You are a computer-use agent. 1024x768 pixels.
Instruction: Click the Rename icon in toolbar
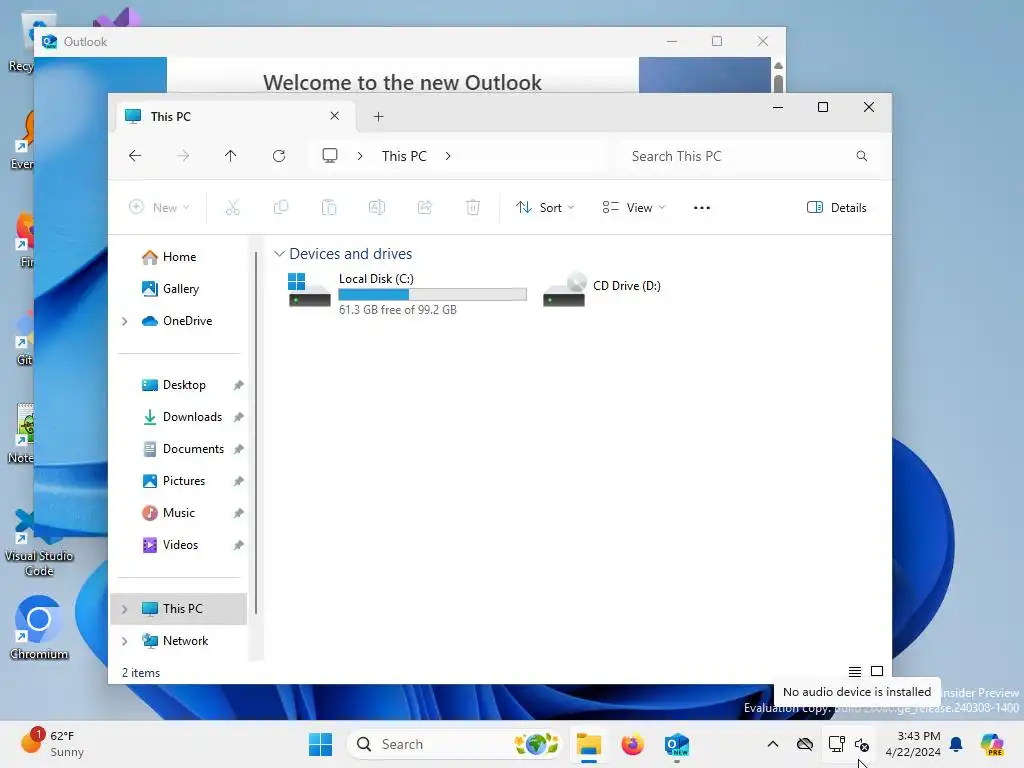point(377,208)
